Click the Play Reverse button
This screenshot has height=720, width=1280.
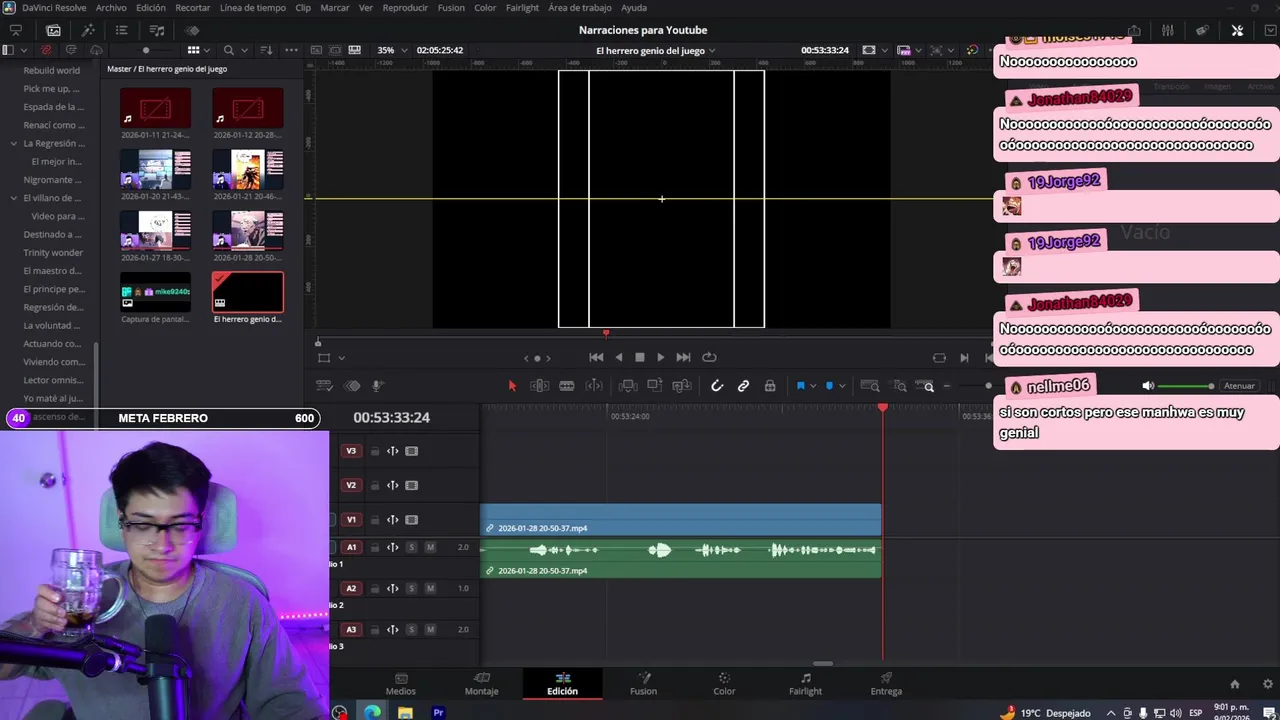618,357
